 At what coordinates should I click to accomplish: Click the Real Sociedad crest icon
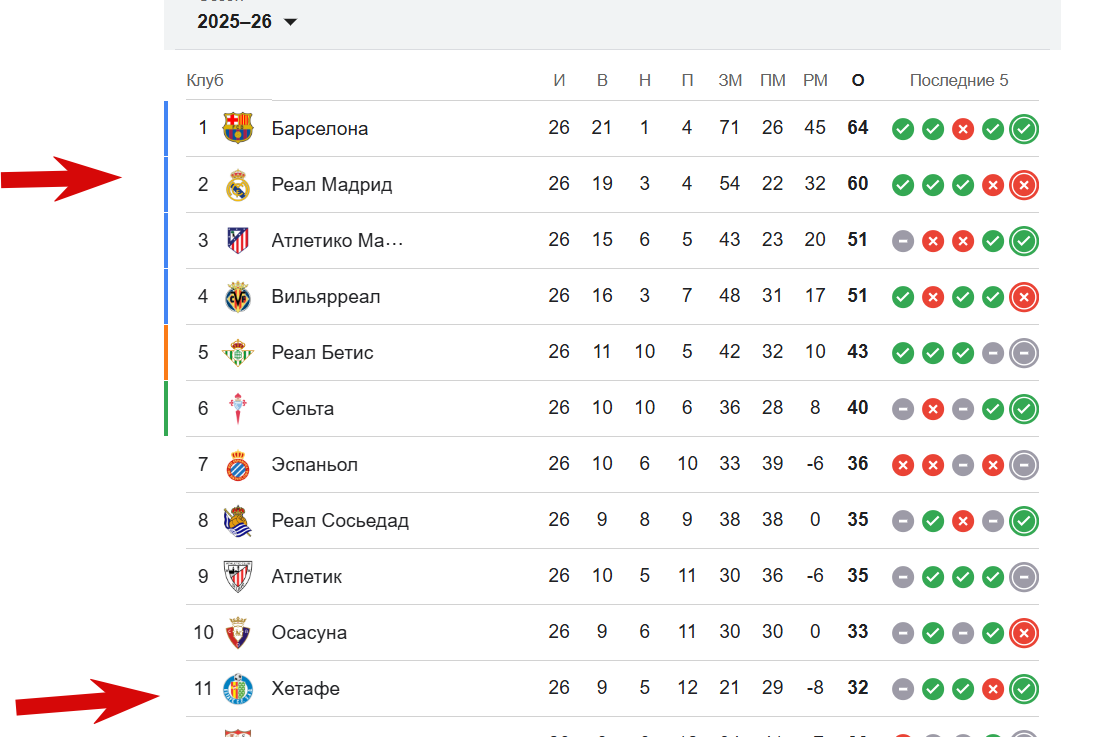tap(238, 521)
